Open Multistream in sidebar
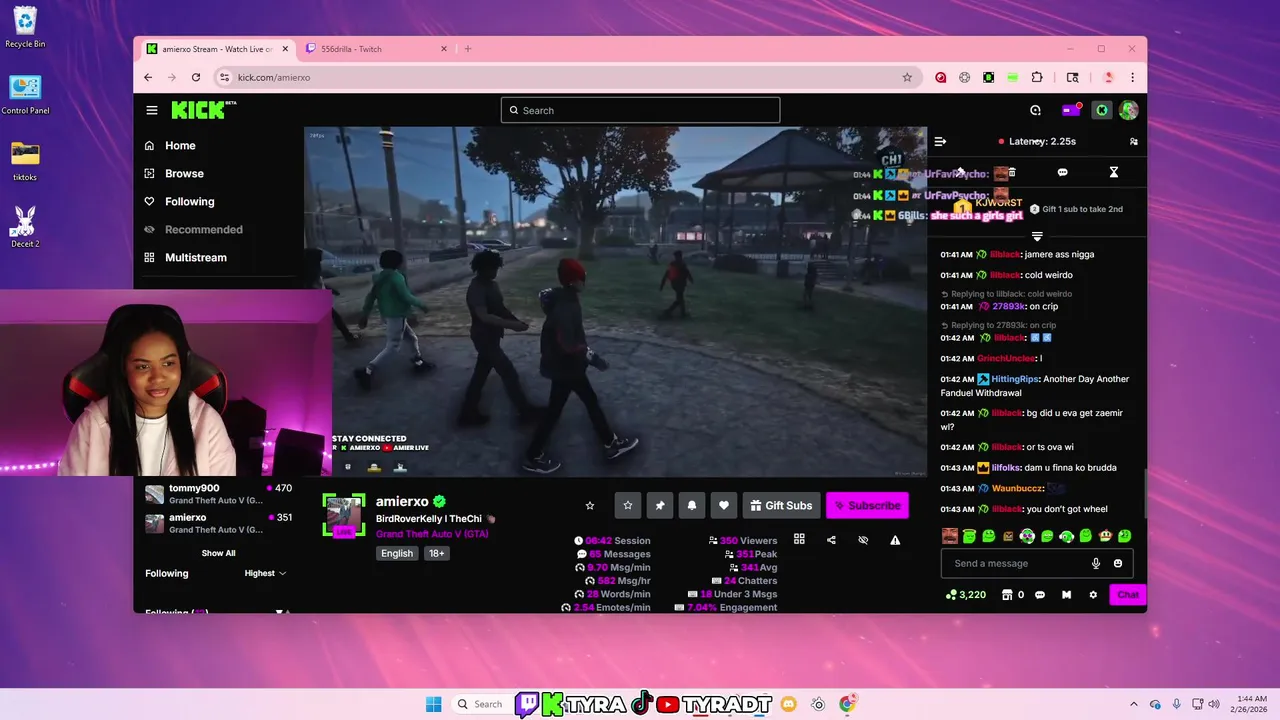This screenshot has height=720, width=1280. [x=195, y=257]
